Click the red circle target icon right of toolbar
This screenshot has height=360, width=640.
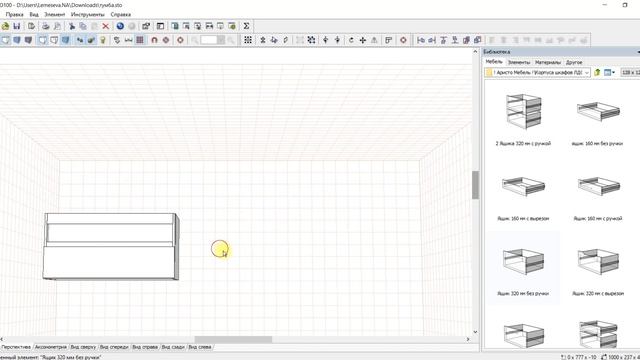pyautogui.click(x=403, y=40)
